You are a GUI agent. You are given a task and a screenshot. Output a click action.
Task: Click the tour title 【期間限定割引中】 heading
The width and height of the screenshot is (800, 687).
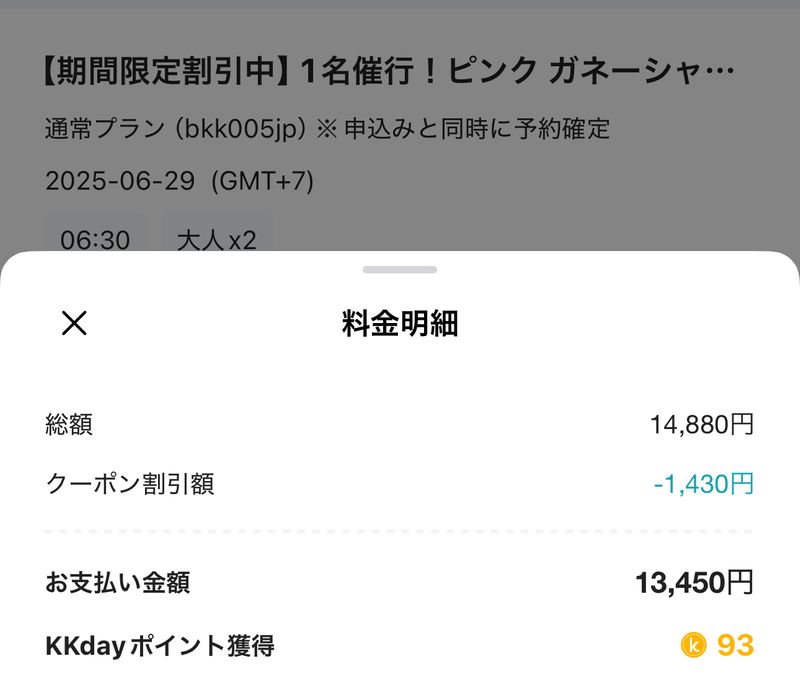pos(390,73)
